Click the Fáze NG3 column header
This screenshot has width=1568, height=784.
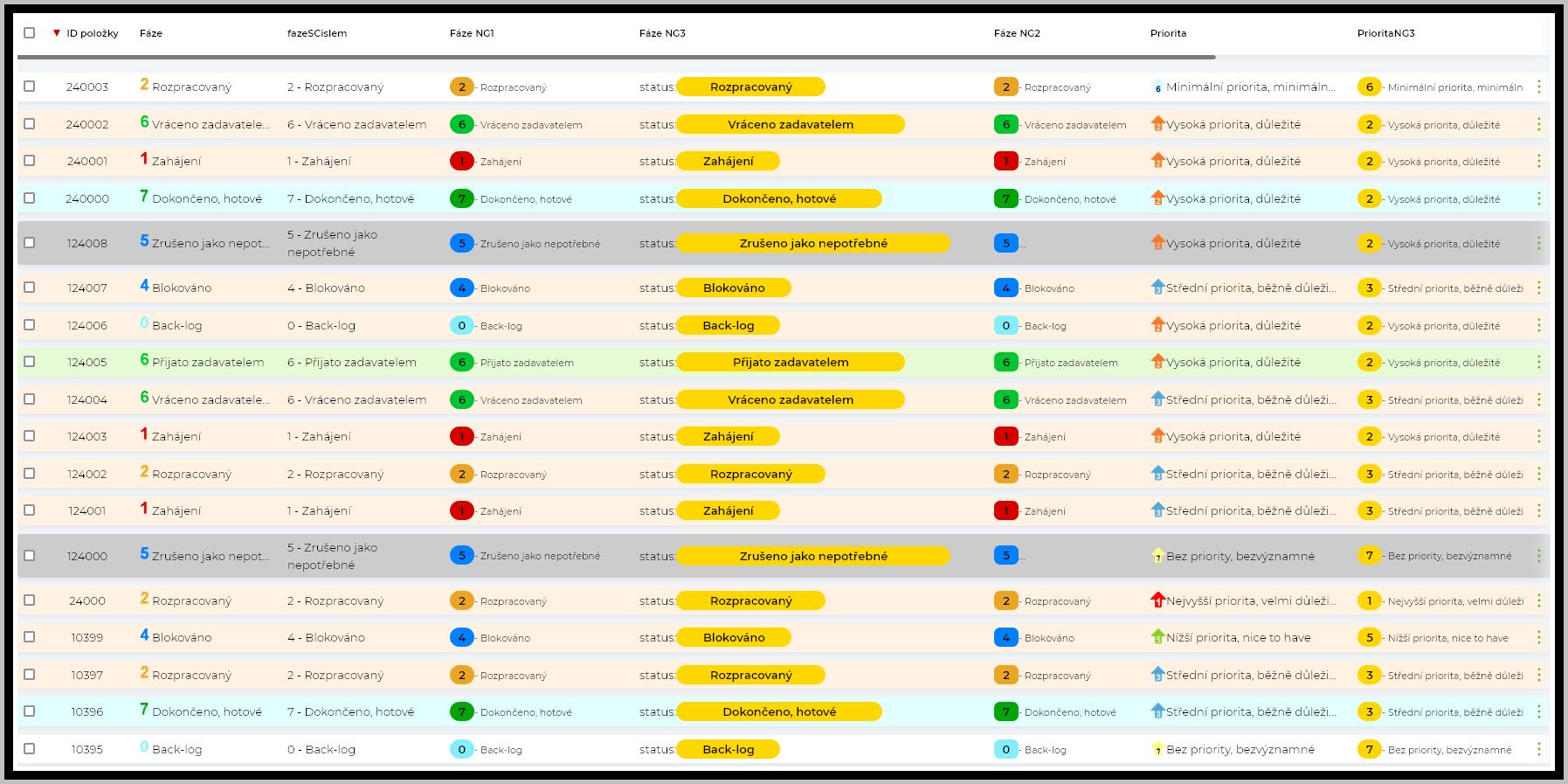click(662, 33)
